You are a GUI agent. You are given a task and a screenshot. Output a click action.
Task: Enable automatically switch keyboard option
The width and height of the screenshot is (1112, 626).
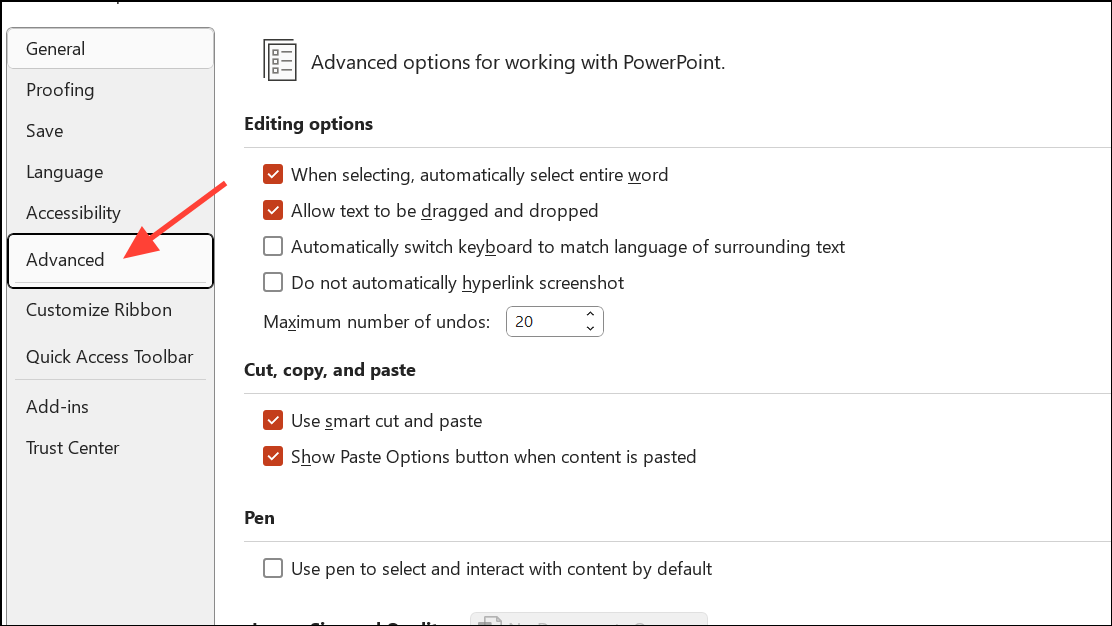pyautogui.click(x=273, y=247)
